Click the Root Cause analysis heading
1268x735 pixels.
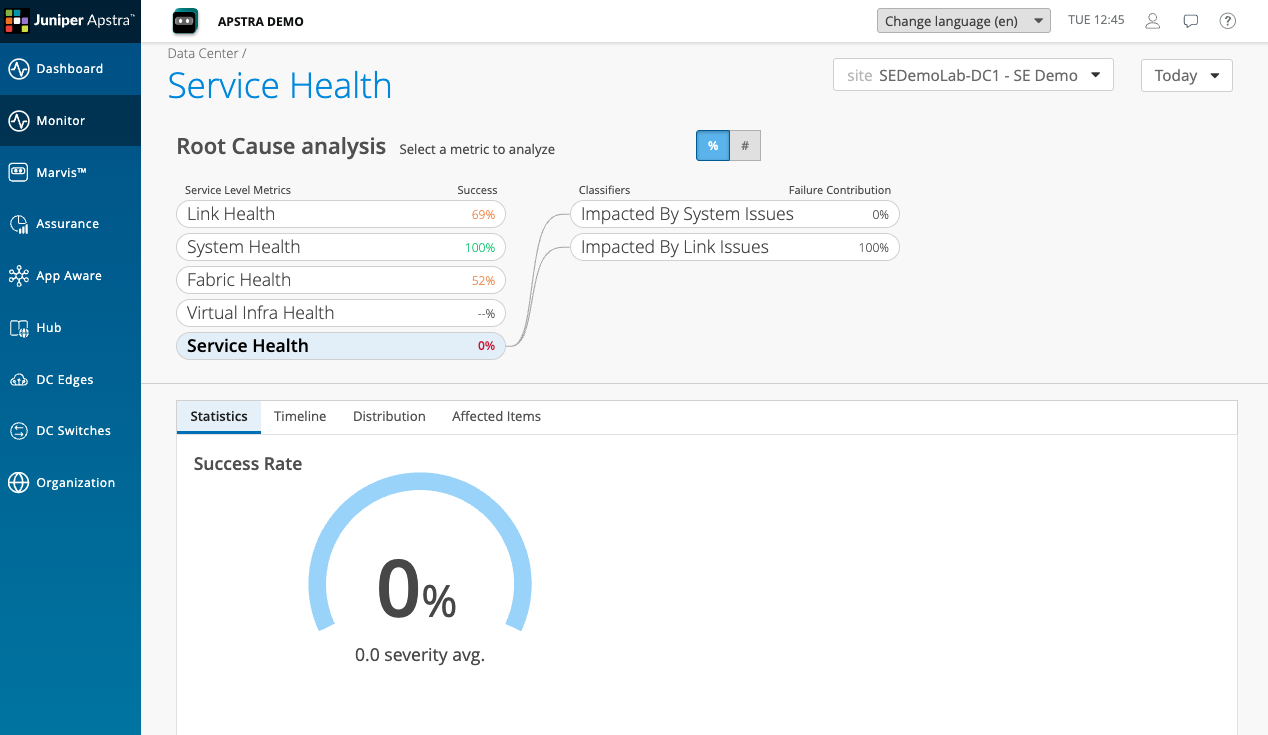point(281,146)
